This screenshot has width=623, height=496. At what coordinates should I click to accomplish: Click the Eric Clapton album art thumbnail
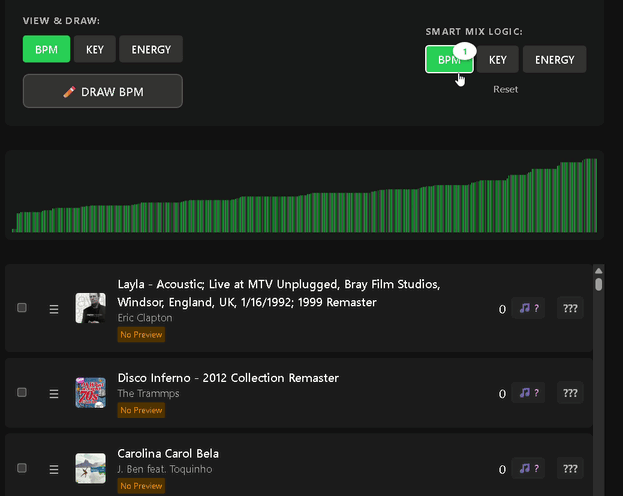[x=90, y=308]
